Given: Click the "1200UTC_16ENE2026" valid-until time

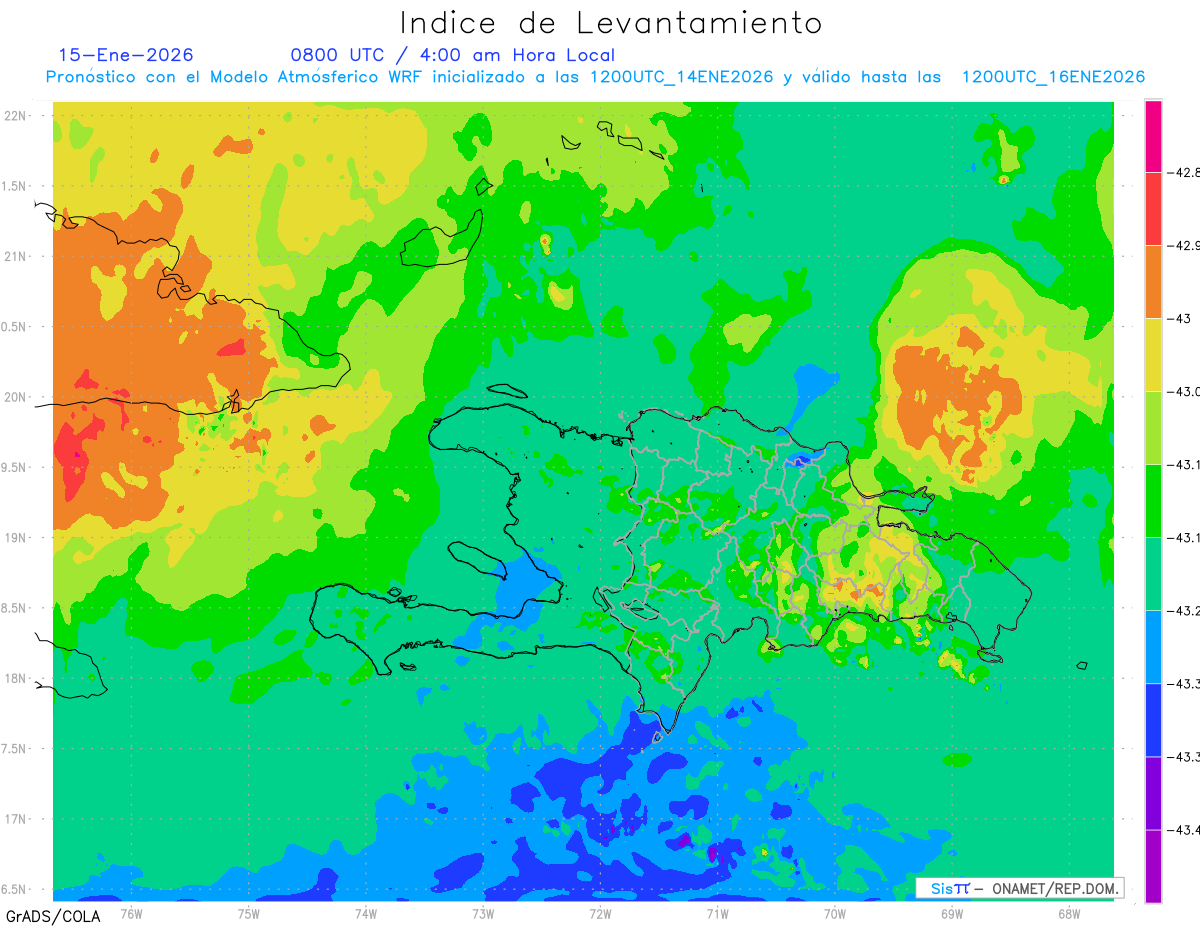Looking at the screenshot, I should click(1053, 77).
